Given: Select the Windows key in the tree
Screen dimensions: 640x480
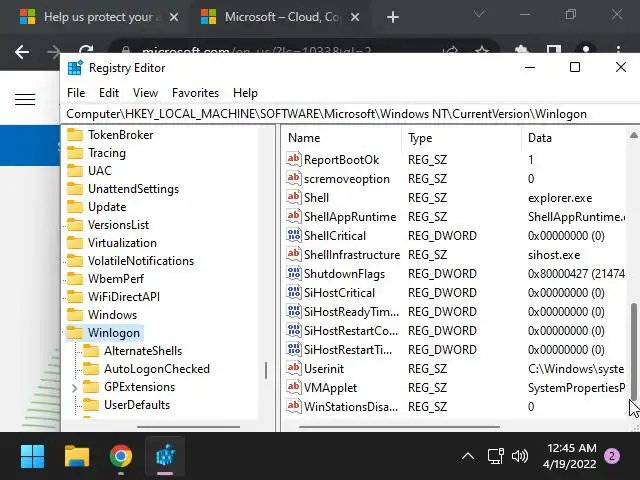Looking at the screenshot, I should click(x=112, y=315).
